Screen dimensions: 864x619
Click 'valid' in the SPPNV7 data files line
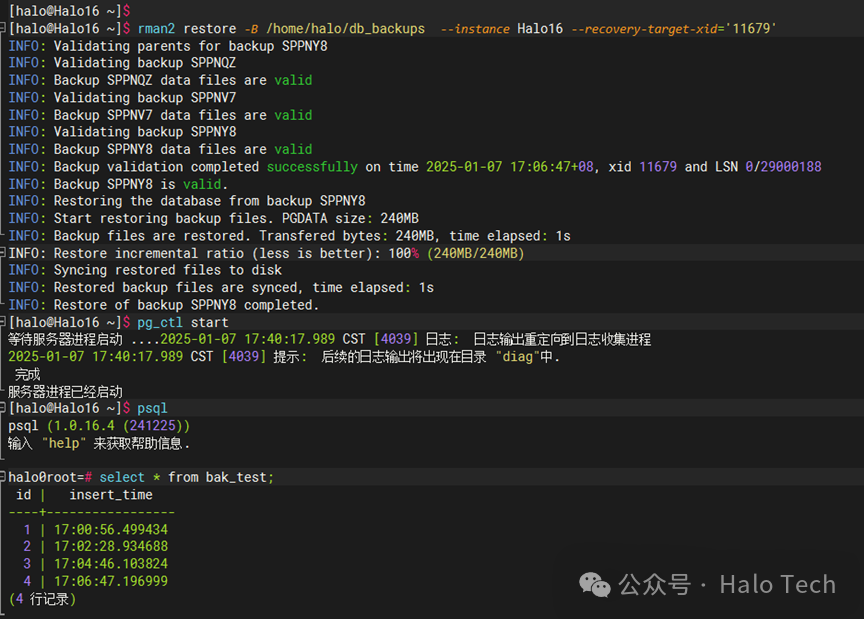click(x=293, y=115)
